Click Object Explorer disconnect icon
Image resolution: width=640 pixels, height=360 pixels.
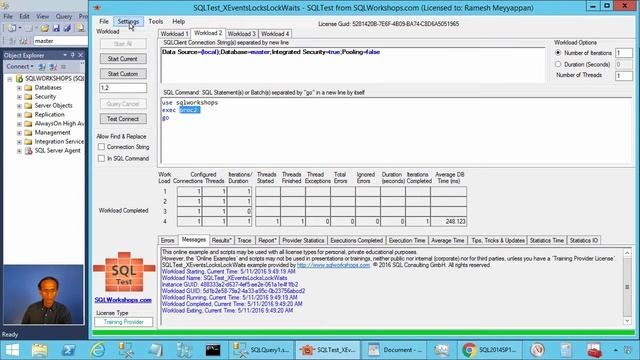pyautogui.click(x=53, y=67)
